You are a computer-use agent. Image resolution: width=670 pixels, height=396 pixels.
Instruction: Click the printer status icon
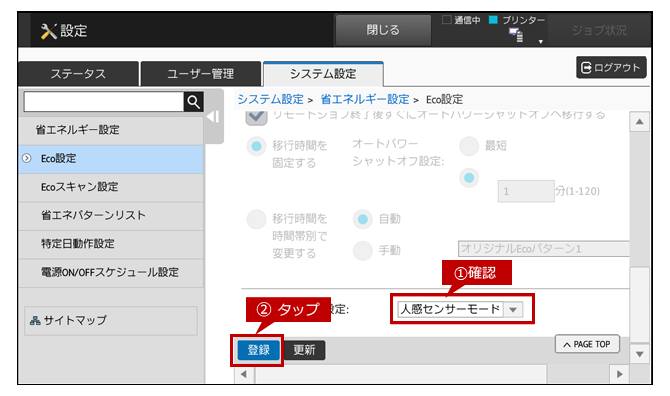coord(516,35)
